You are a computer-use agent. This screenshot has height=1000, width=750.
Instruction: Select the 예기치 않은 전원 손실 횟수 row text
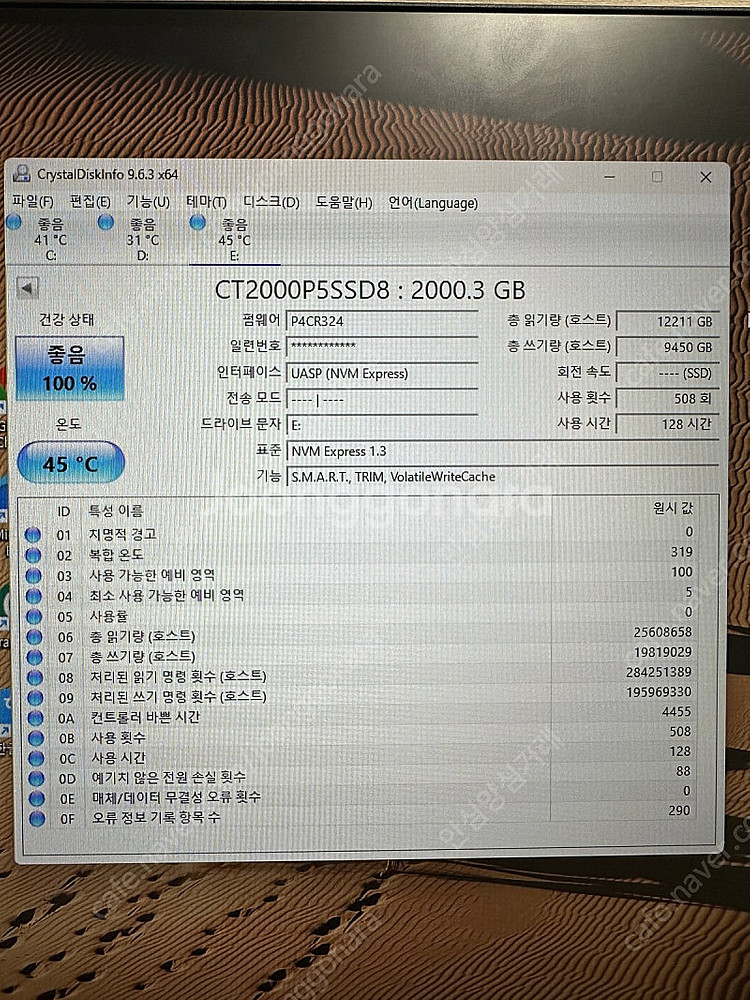[169, 777]
